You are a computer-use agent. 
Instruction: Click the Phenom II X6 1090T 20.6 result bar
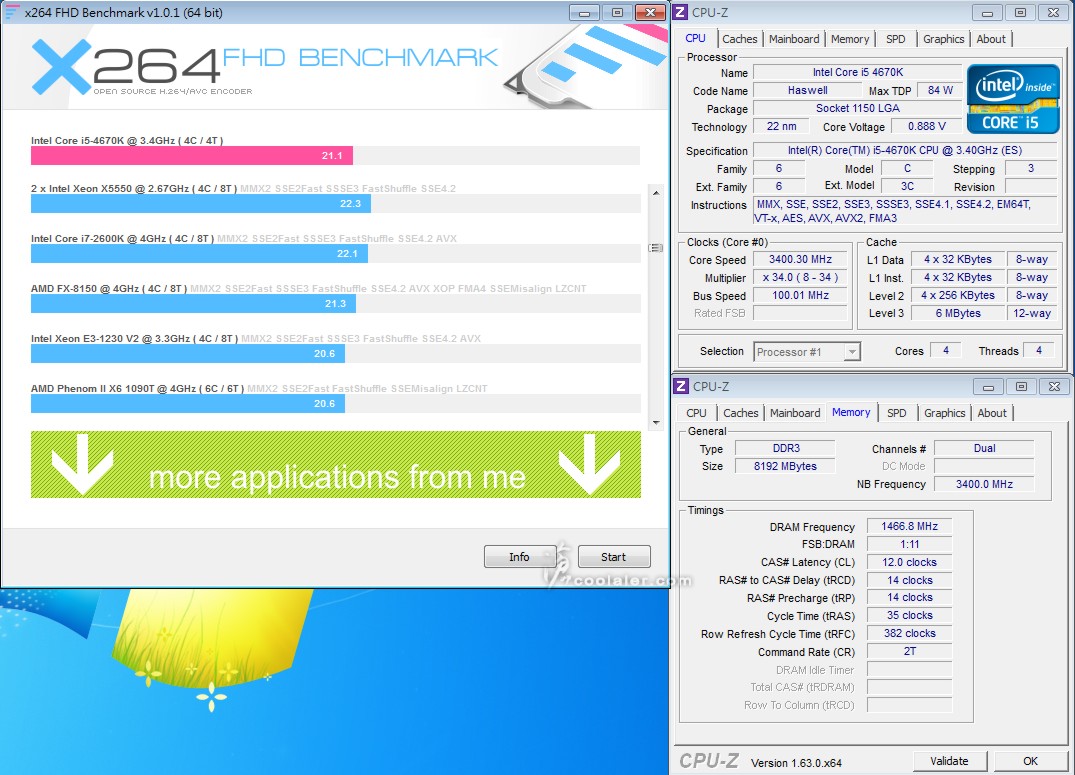pyautogui.click(x=188, y=404)
